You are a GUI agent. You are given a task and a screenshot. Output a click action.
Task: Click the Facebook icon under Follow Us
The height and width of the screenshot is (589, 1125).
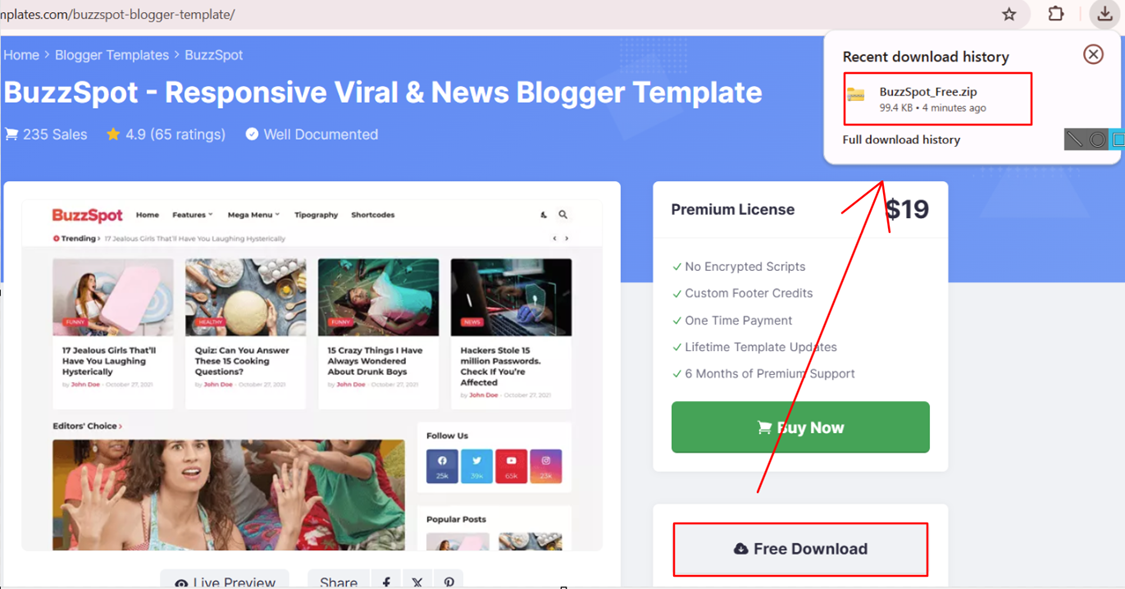[442, 466]
